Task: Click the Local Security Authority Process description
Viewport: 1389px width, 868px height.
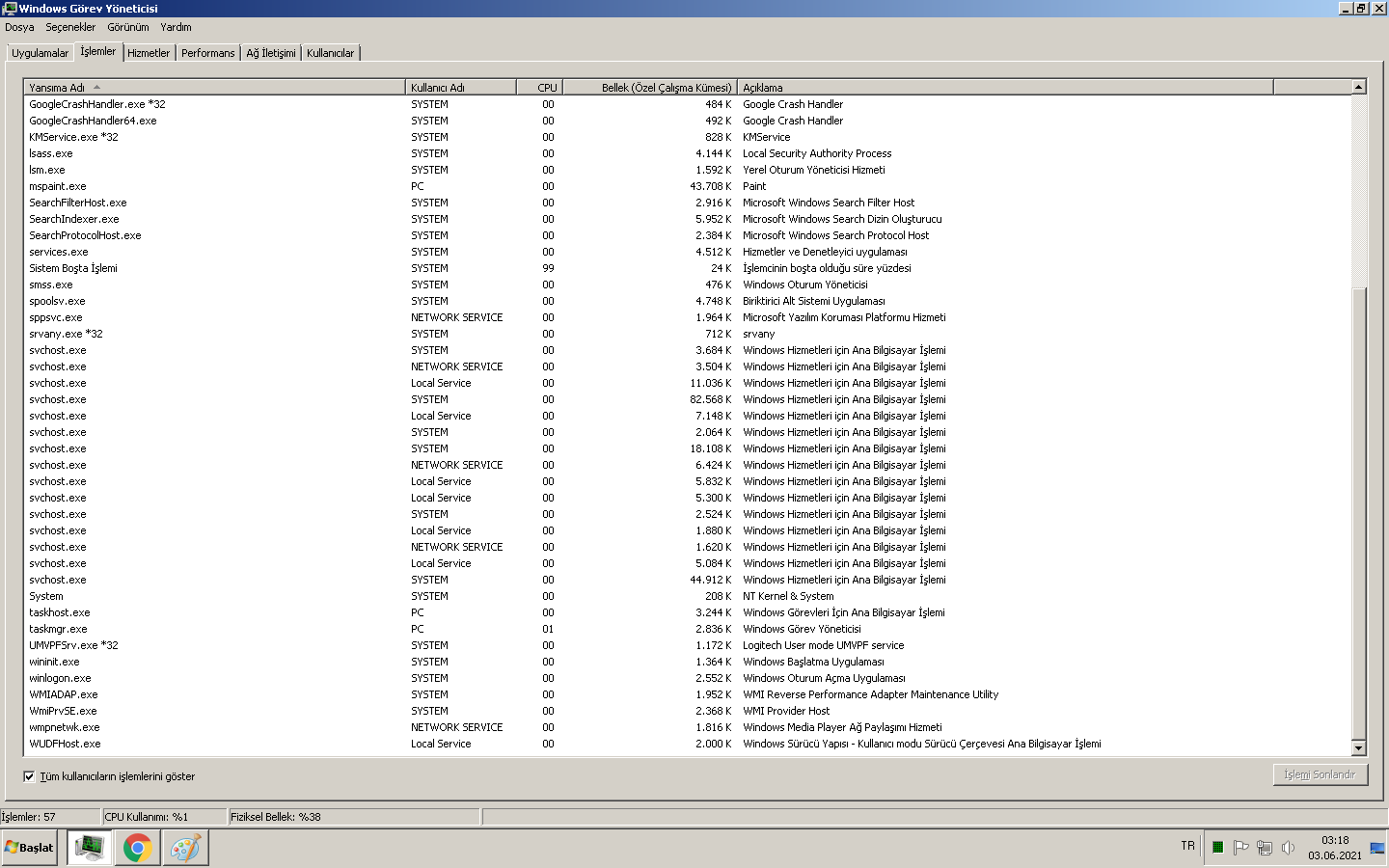Action: [x=817, y=153]
